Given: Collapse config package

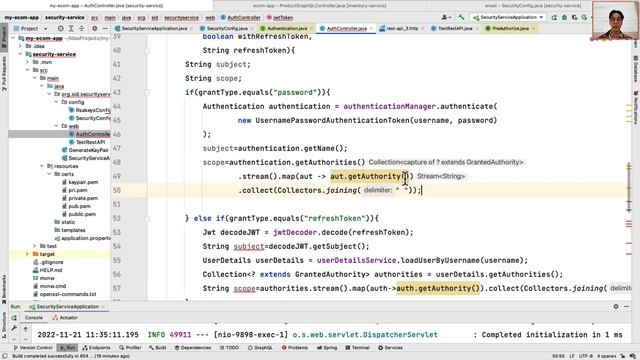Looking at the screenshot, I should pyautogui.click(x=56, y=102).
